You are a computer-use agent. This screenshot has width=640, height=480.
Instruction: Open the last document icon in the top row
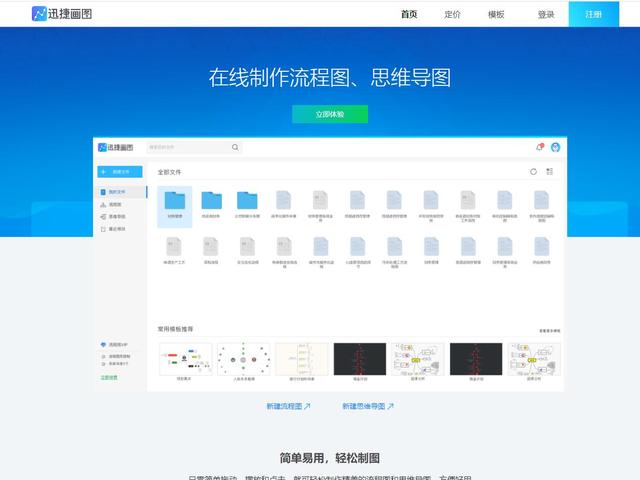coord(542,200)
